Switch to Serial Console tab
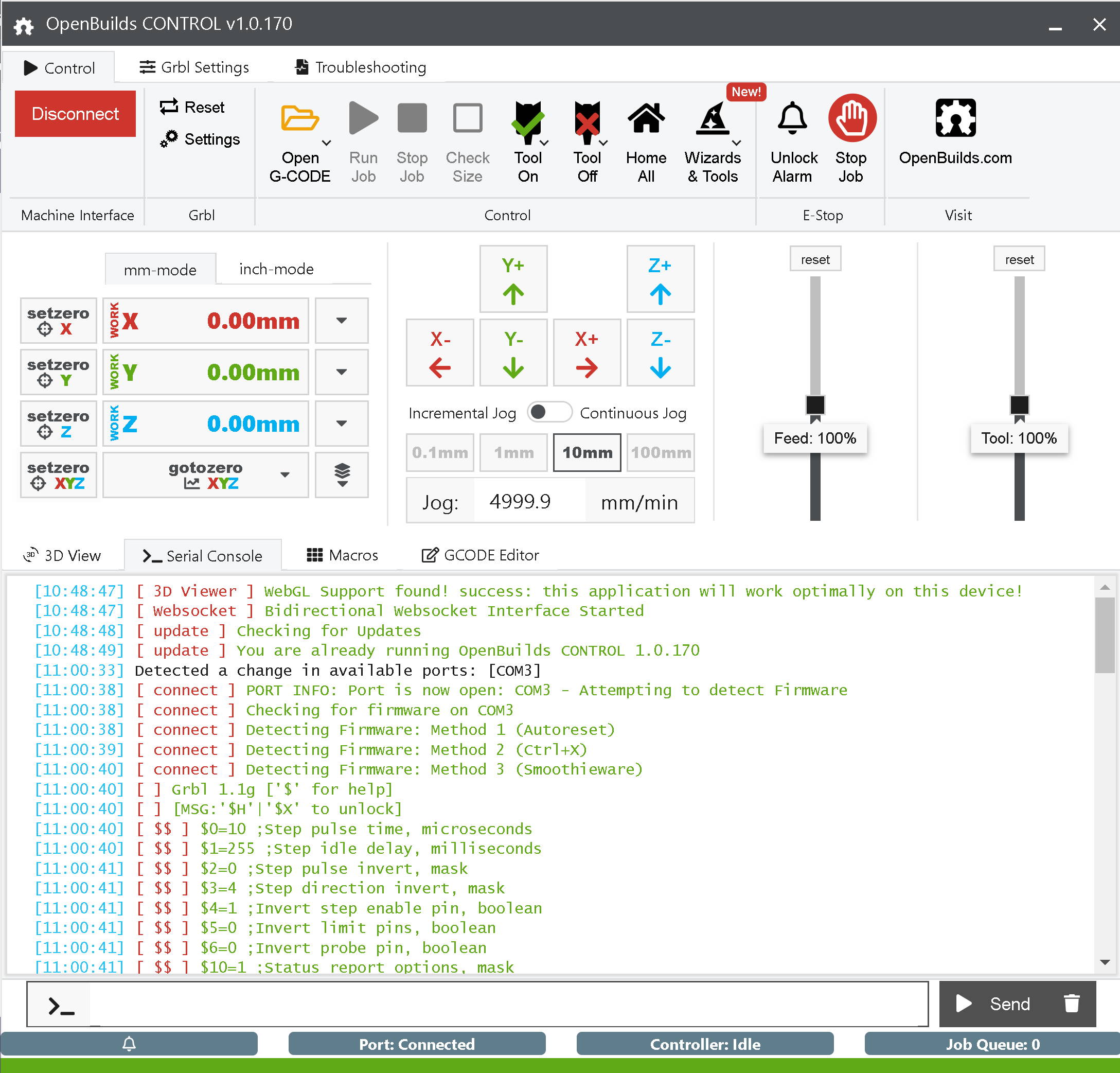This screenshot has width=1120, height=1073. point(203,555)
